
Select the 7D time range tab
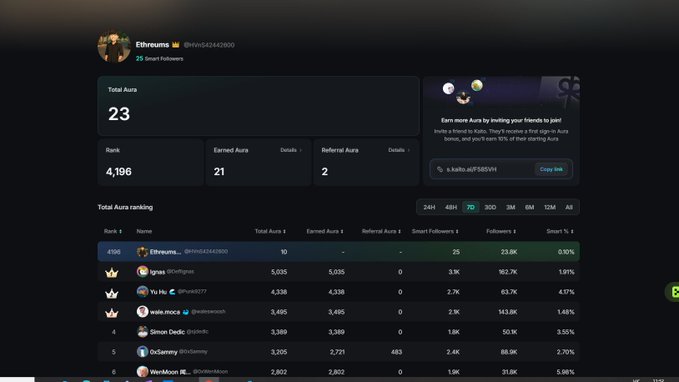coord(471,207)
